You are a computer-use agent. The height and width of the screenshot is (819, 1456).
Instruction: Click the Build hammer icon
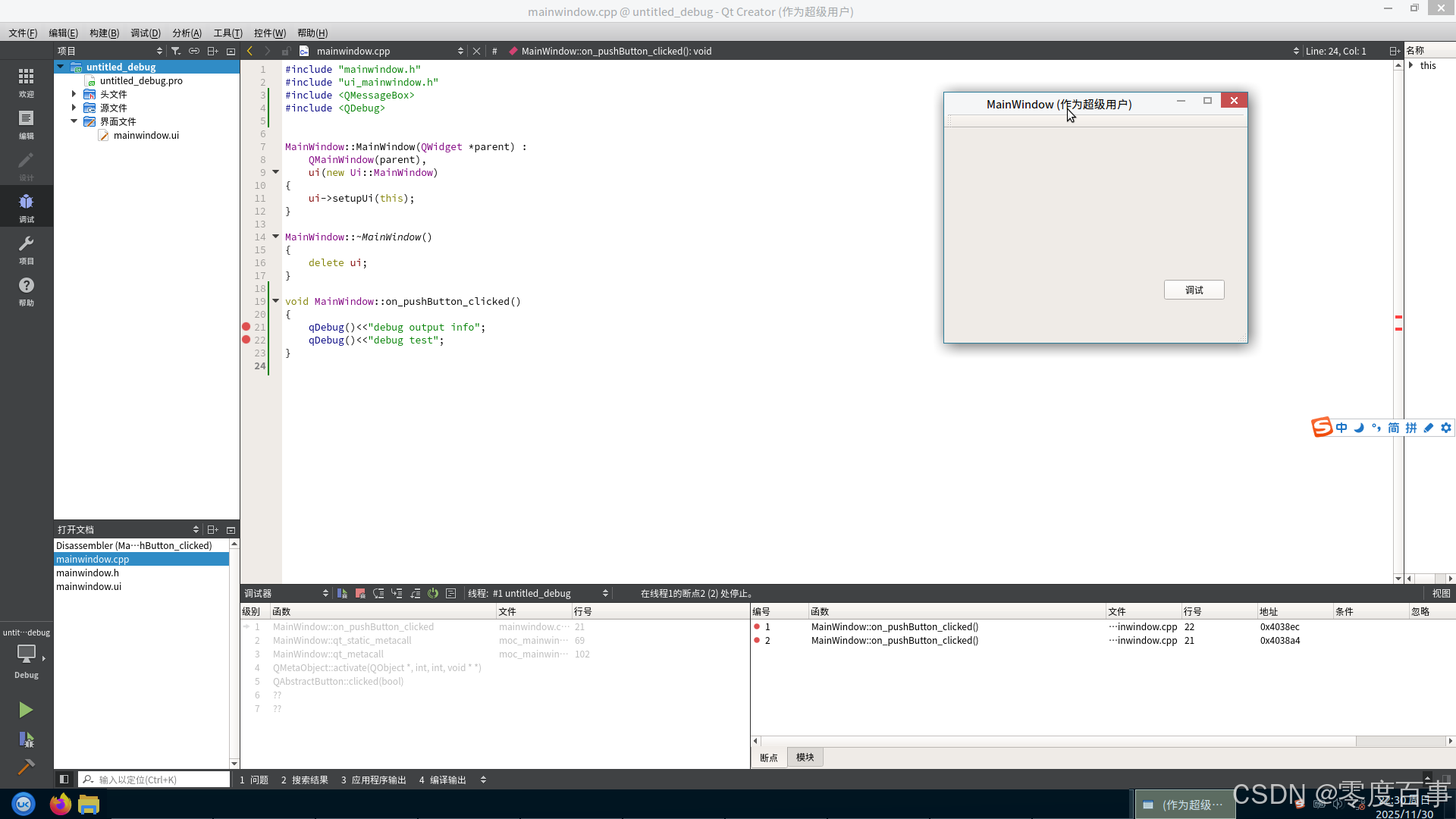[26, 767]
